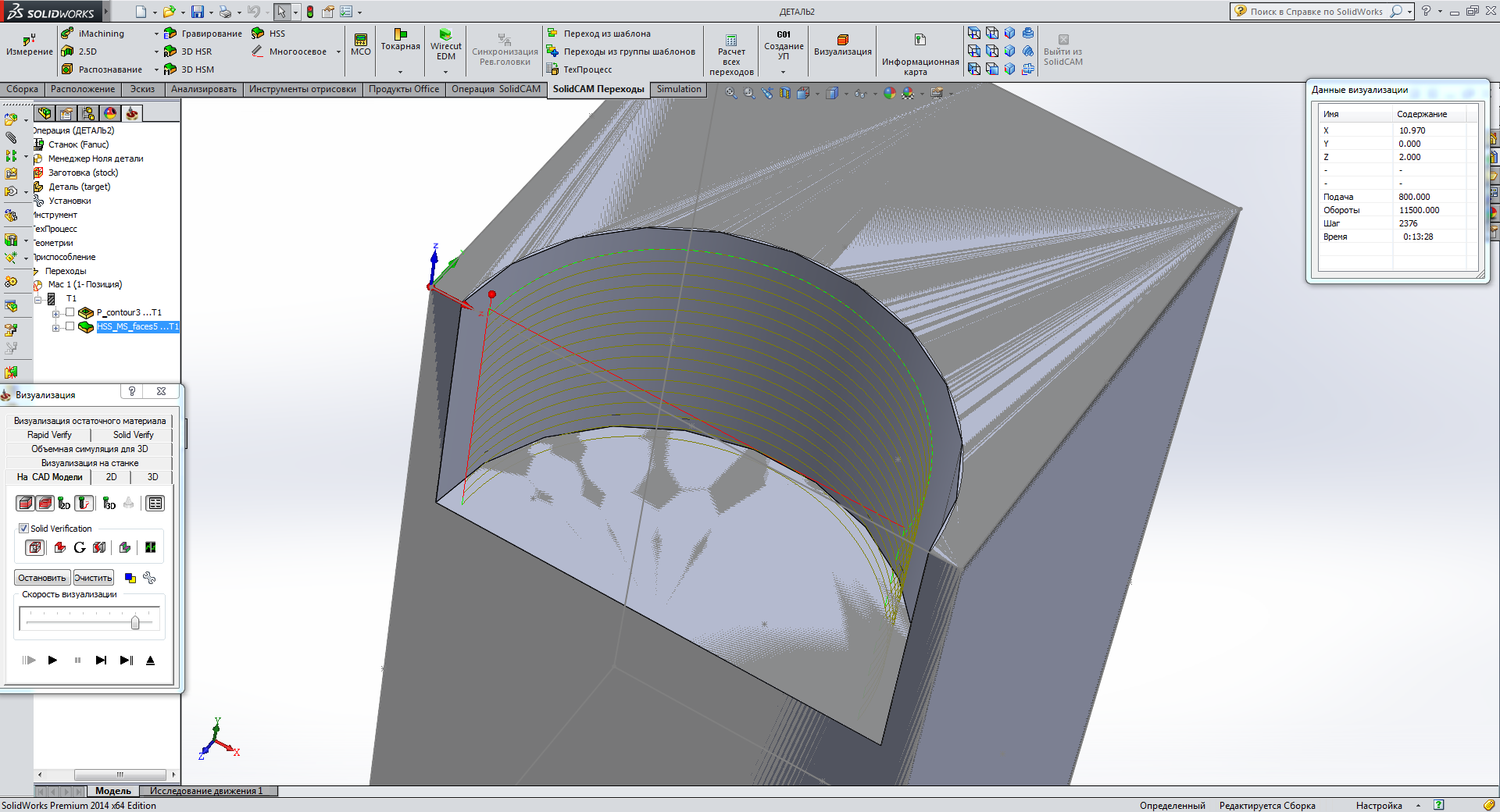
Task: Toggle Solid Verification checkbox
Action: [x=23, y=529]
